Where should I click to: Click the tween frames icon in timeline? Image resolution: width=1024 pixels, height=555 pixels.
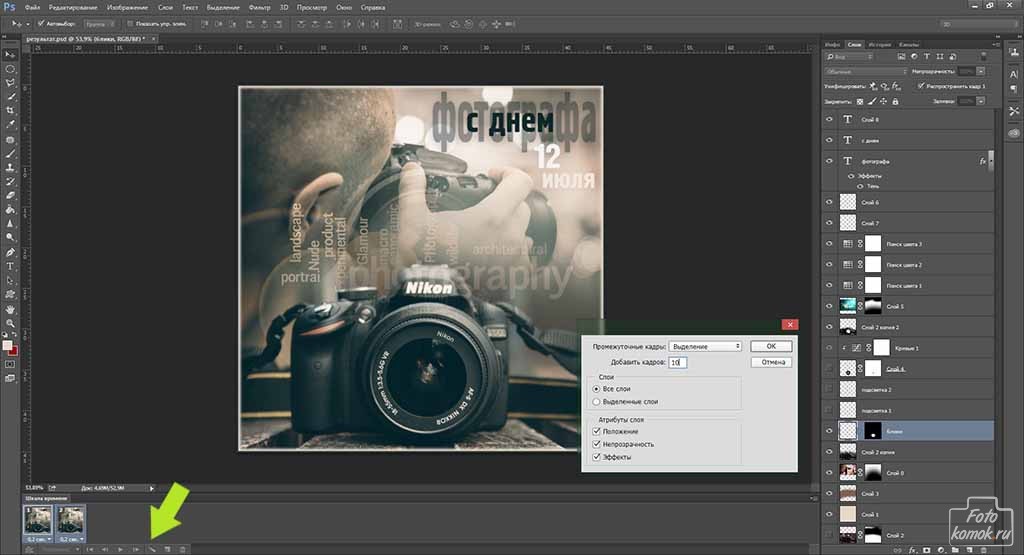click(x=152, y=549)
